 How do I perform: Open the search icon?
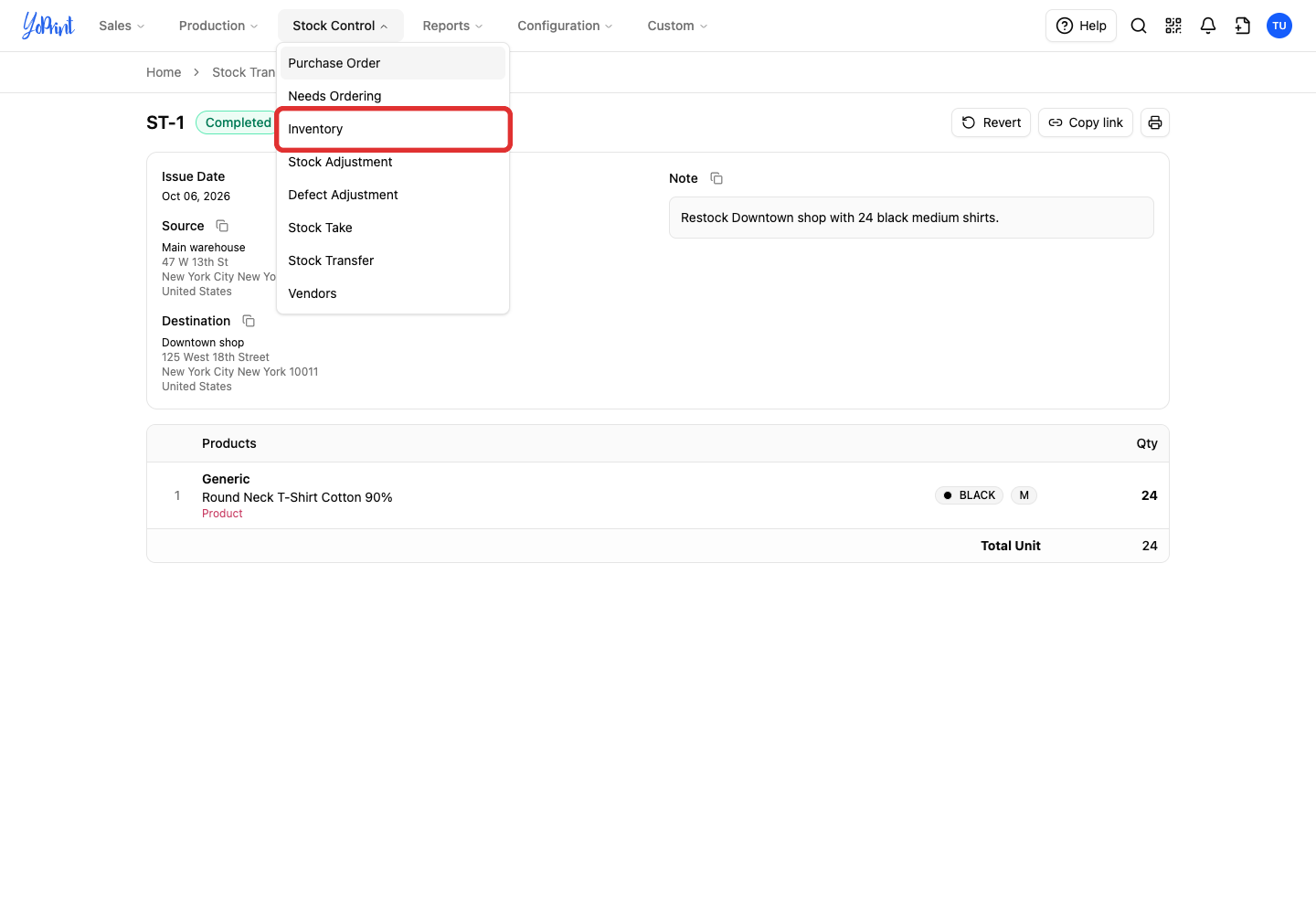click(1139, 26)
